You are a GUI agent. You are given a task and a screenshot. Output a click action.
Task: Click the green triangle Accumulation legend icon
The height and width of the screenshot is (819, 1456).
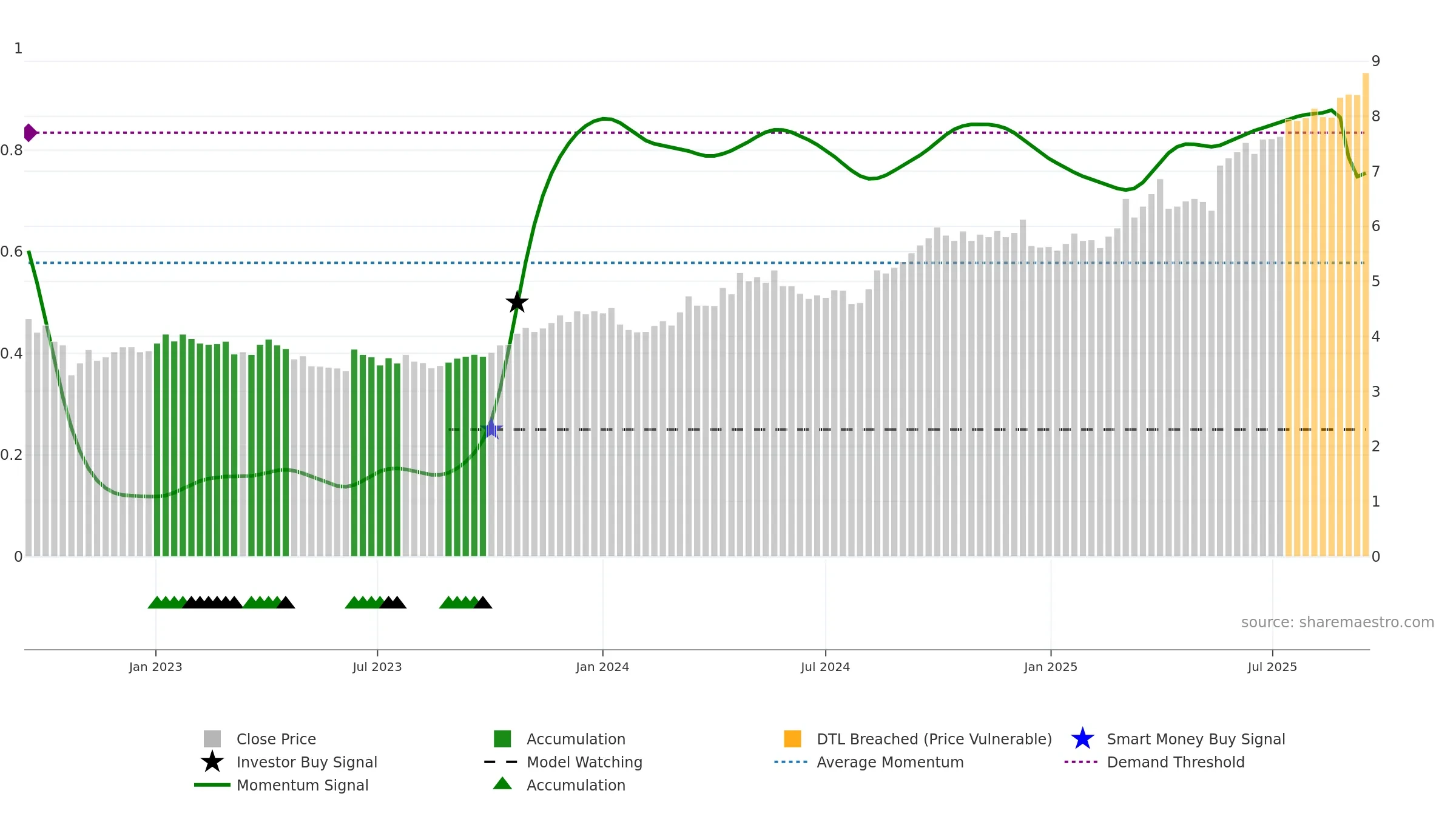tap(502, 784)
